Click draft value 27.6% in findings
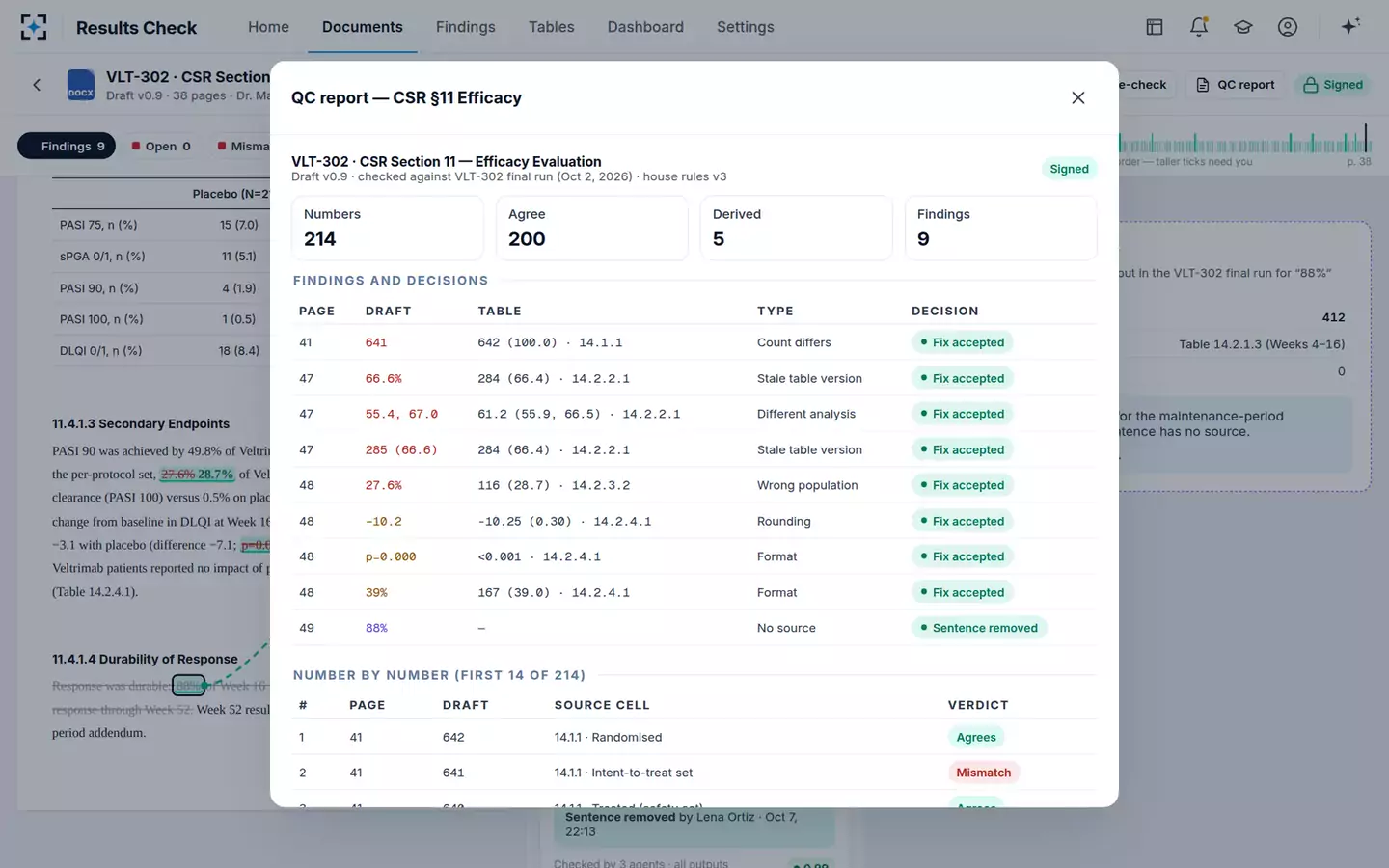 (x=384, y=485)
